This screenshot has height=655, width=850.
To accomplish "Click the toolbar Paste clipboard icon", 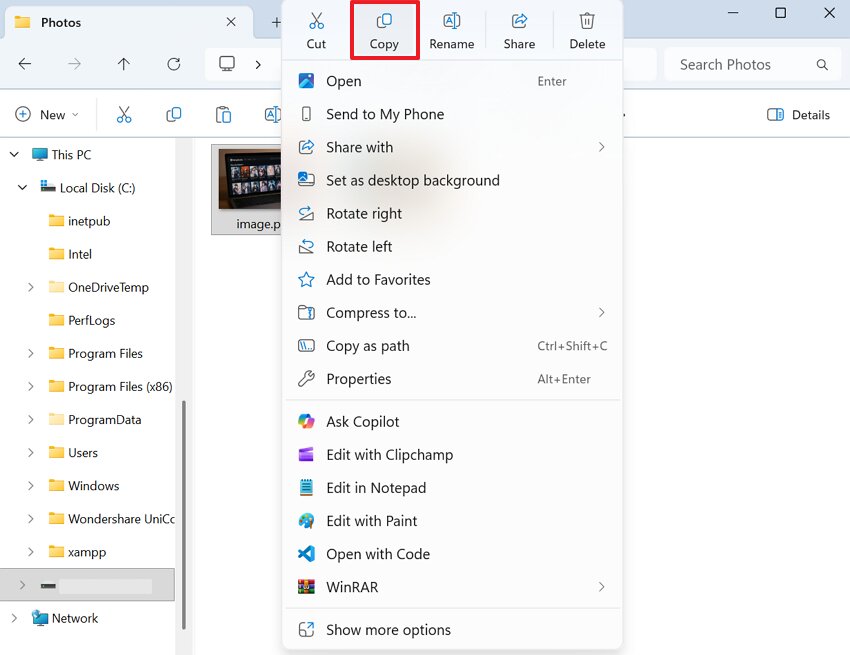I will [223, 114].
